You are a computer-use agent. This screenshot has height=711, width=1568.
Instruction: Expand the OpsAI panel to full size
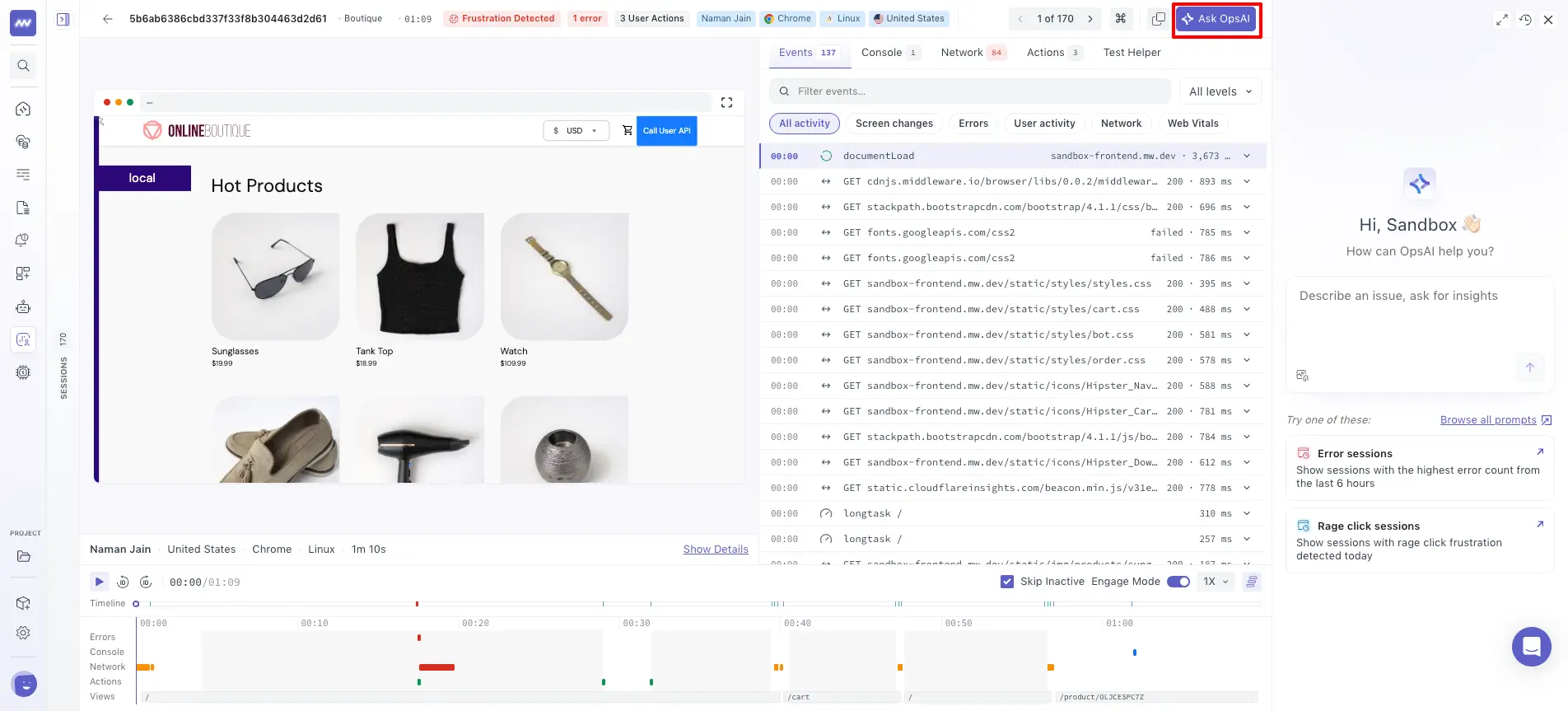[x=1502, y=20]
